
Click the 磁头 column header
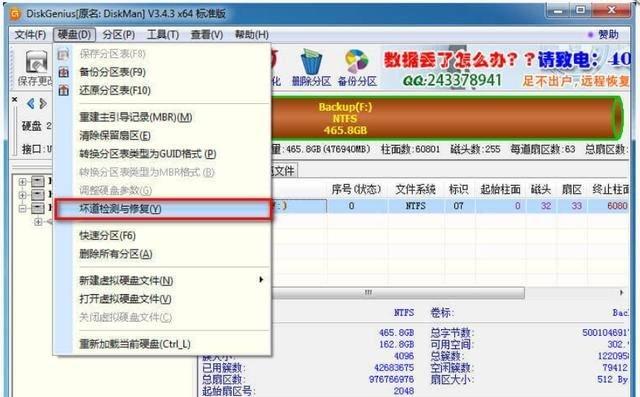click(x=541, y=189)
